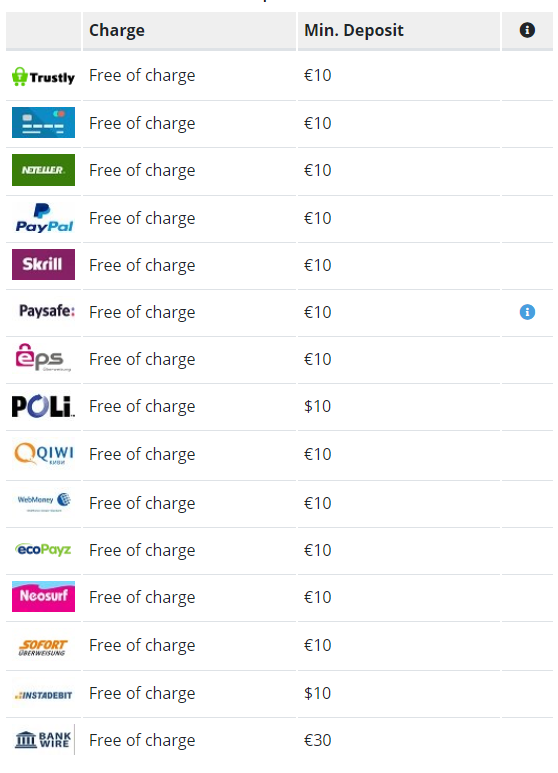Click the Trustly payment logo
The height and width of the screenshot is (773, 558).
click(43, 76)
